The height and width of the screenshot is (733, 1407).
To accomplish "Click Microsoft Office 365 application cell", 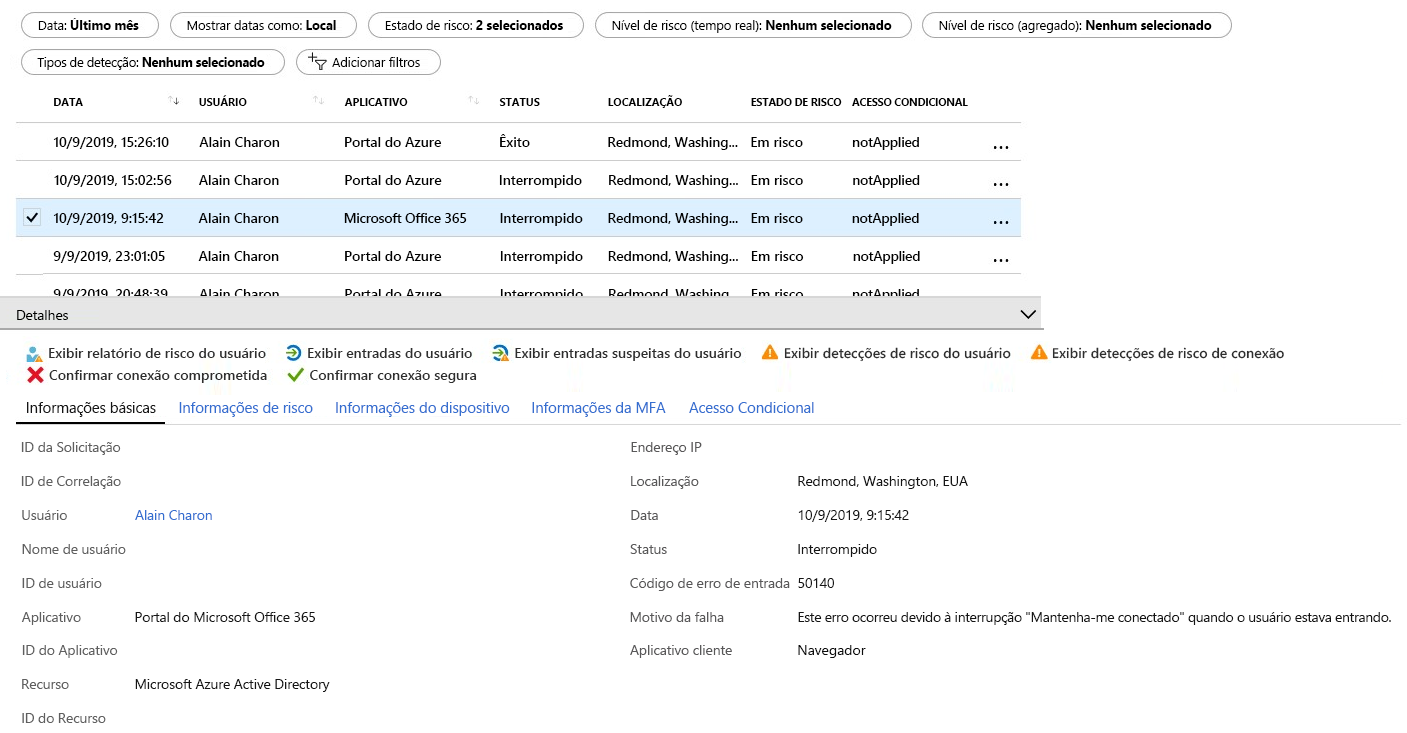I will click(x=405, y=218).
